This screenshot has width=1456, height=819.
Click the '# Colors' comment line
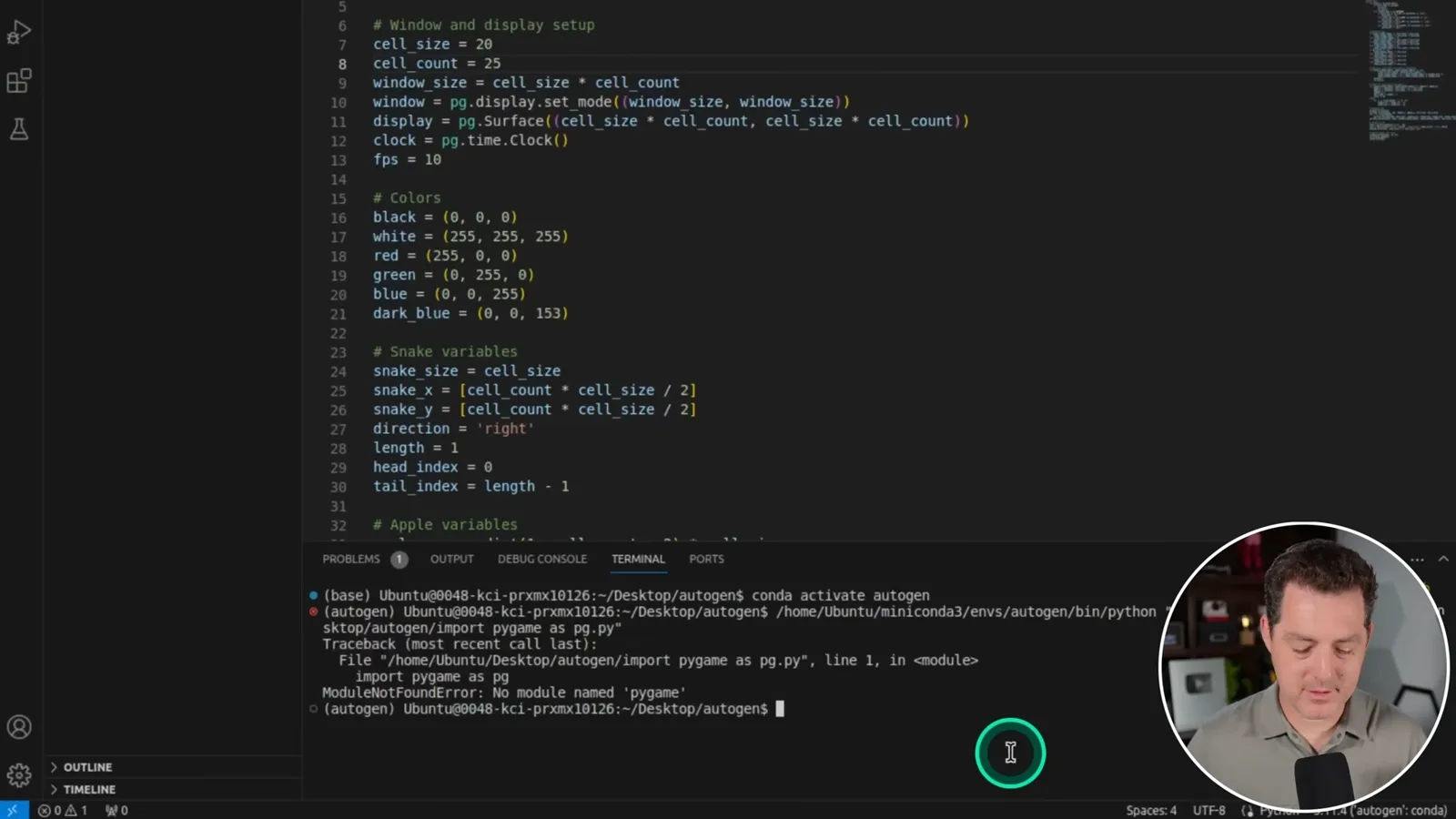407,197
